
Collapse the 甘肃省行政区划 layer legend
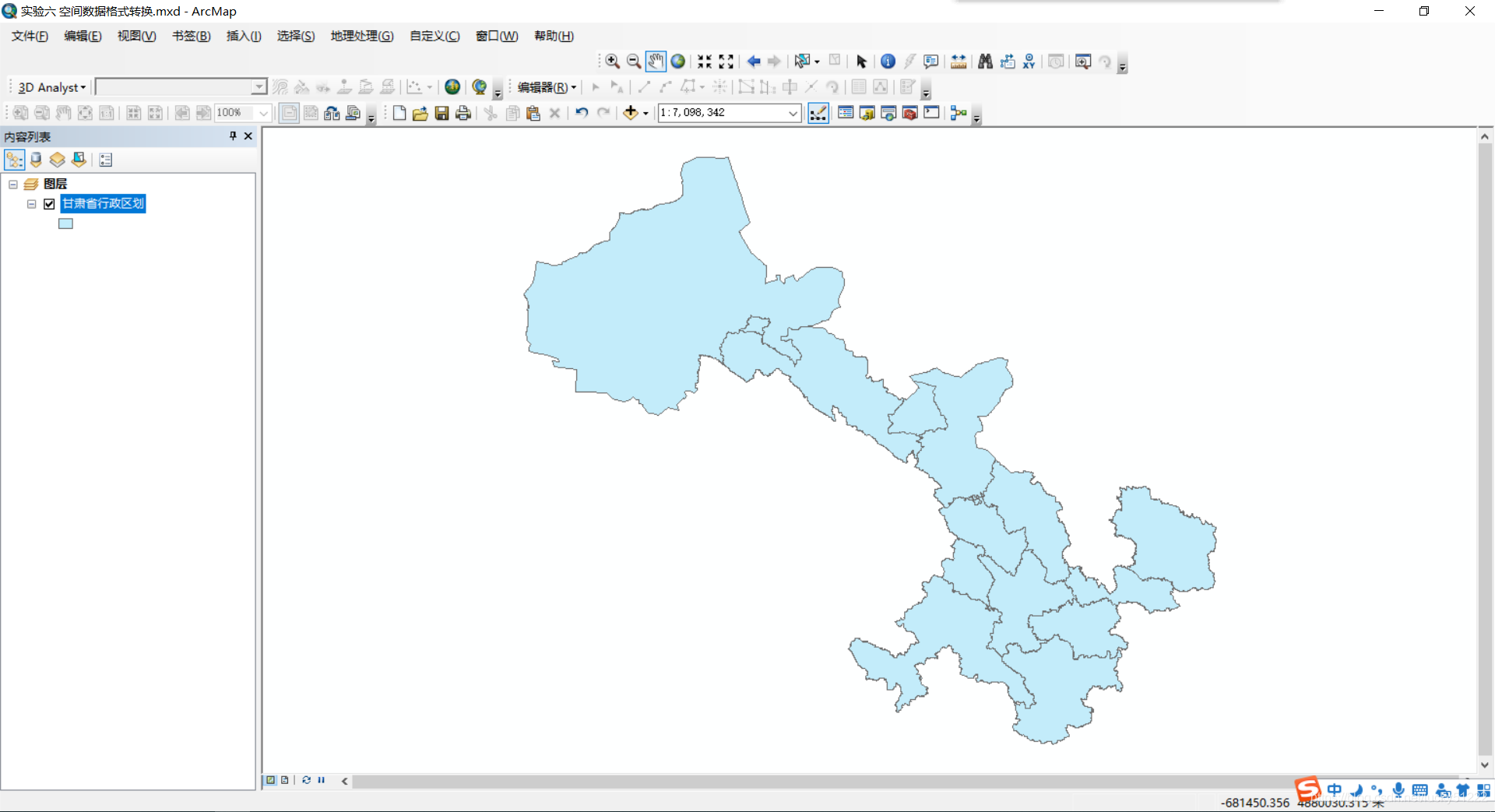point(32,204)
